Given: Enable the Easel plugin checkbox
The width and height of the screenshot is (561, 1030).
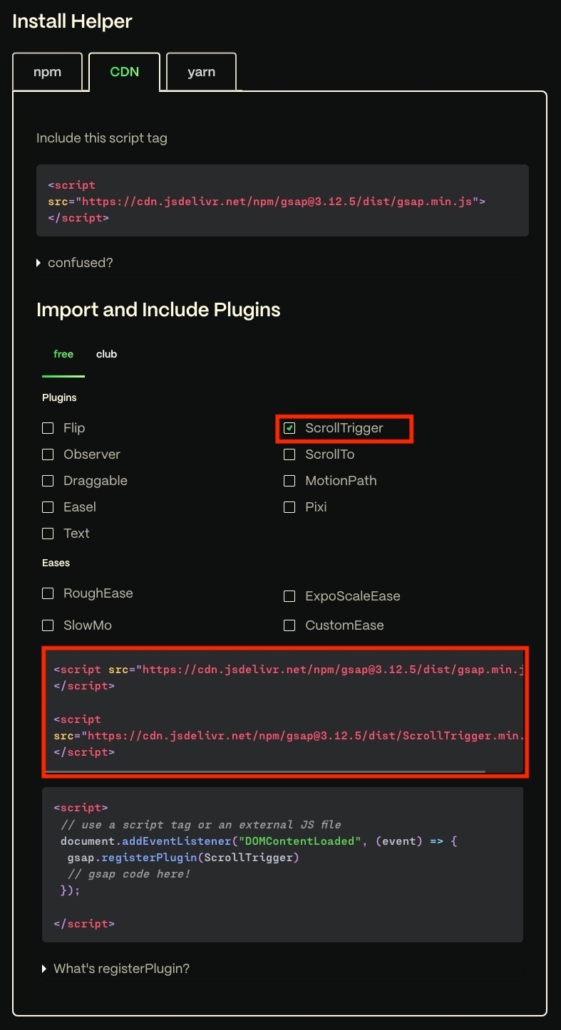Looking at the screenshot, I should [x=48, y=507].
